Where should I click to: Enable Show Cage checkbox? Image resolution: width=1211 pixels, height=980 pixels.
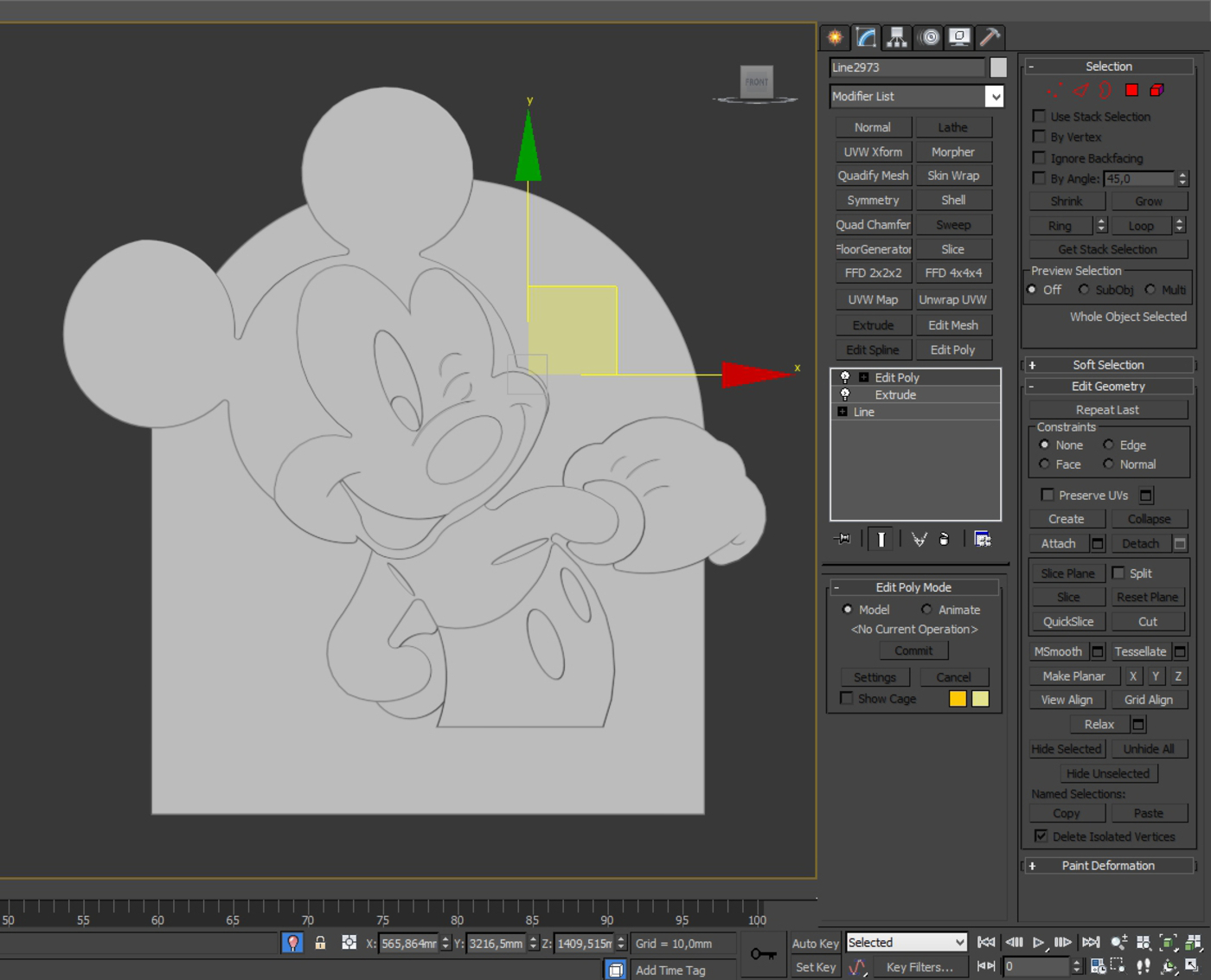(847, 698)
